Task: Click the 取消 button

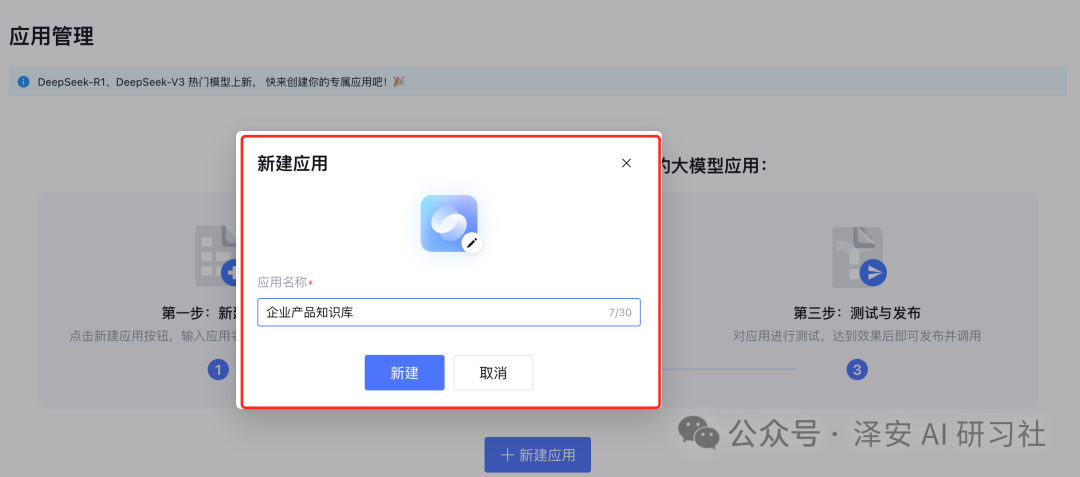Action: (x=493, y=372)
